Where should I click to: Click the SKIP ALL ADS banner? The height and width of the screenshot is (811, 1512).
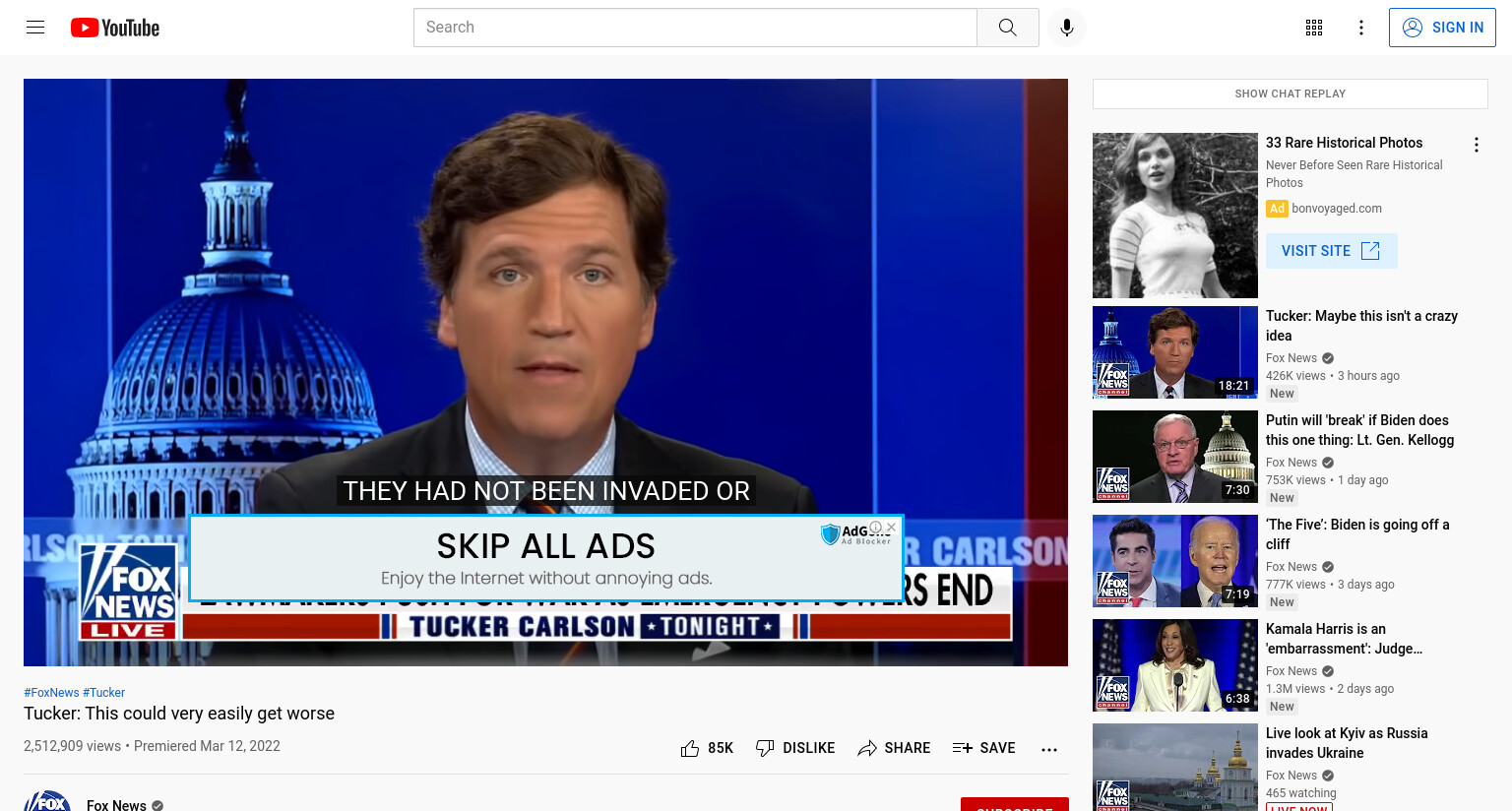(x=546, y=558)
